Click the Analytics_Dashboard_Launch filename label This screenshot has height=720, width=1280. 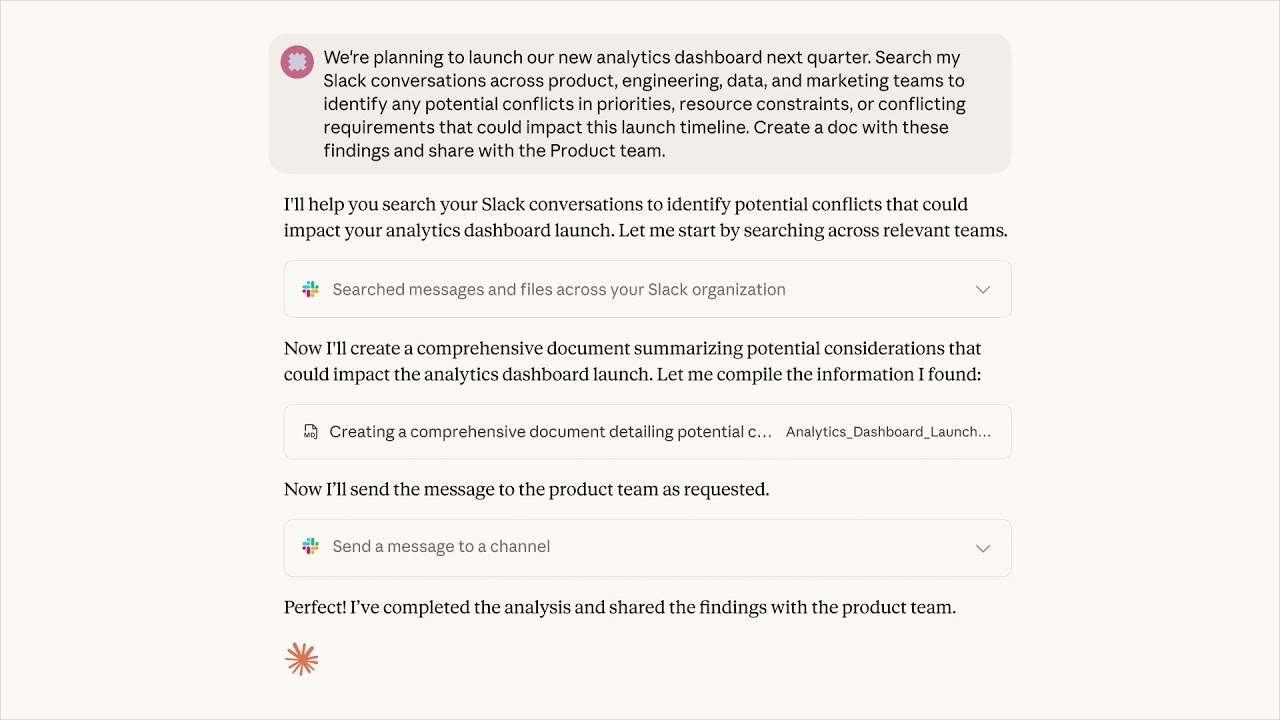click(x=888, y=432)
